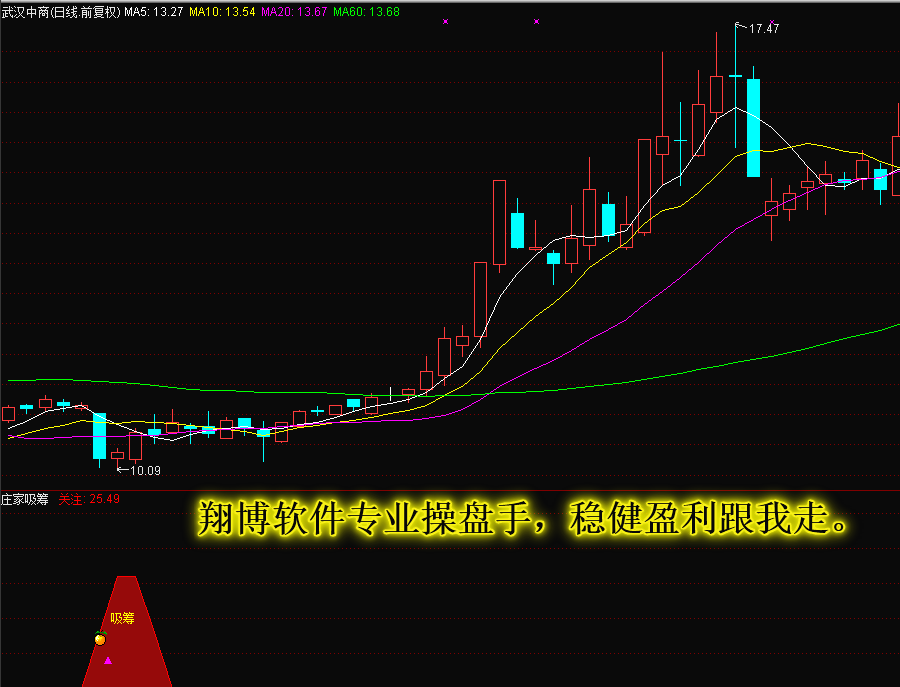Select the MA5: 13.27 indicator label

[154, 12]
